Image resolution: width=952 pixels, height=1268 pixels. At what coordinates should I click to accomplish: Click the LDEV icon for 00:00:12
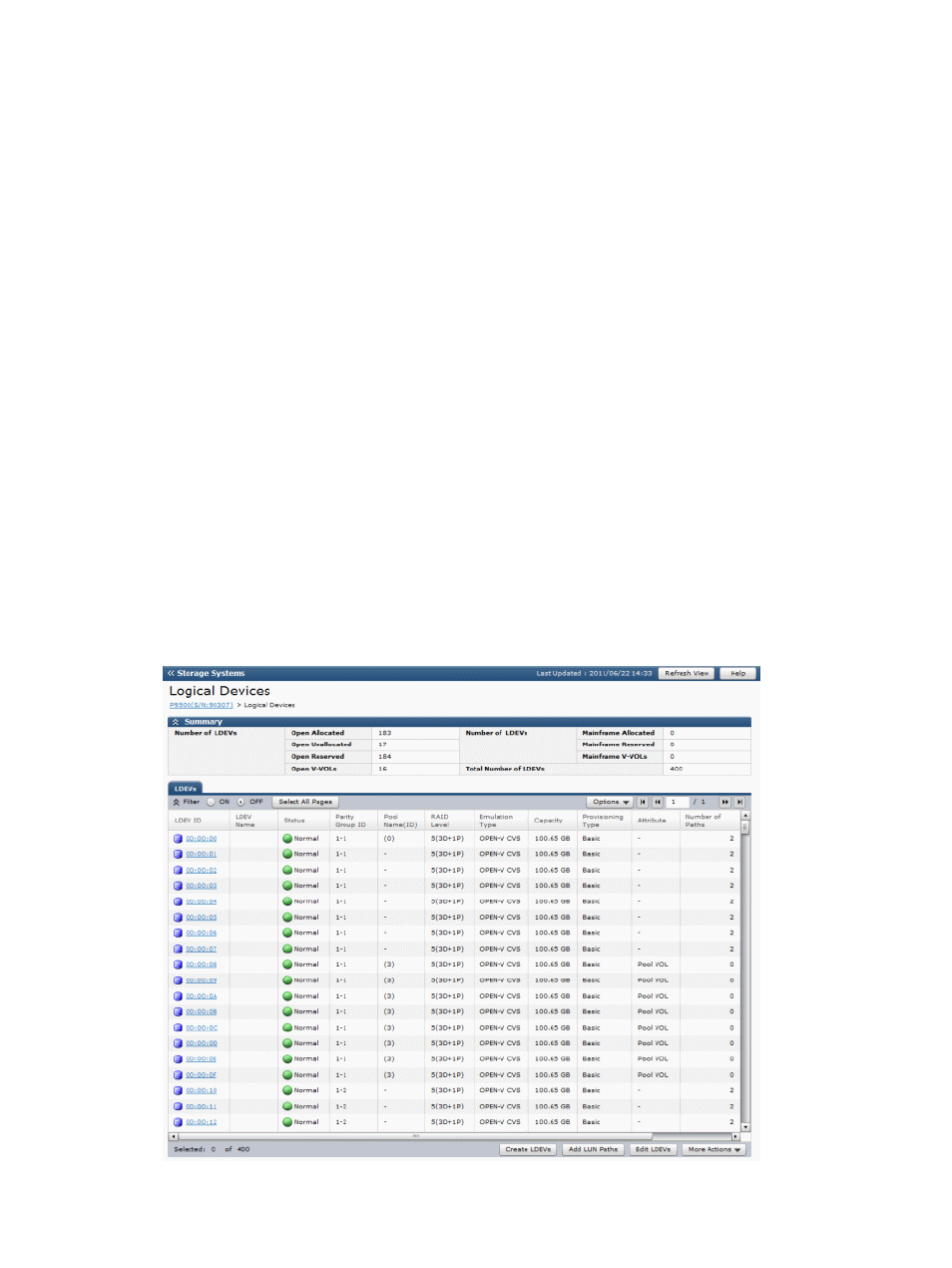[x=178, y=1122]
